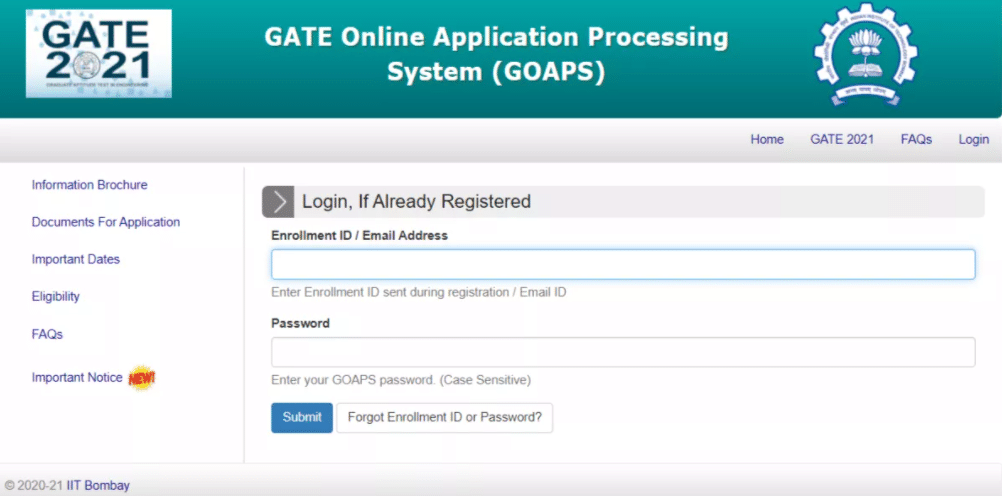Click the "© 2020-21" footer text
The image size is (1002, 496).
[x=34, y=485]
